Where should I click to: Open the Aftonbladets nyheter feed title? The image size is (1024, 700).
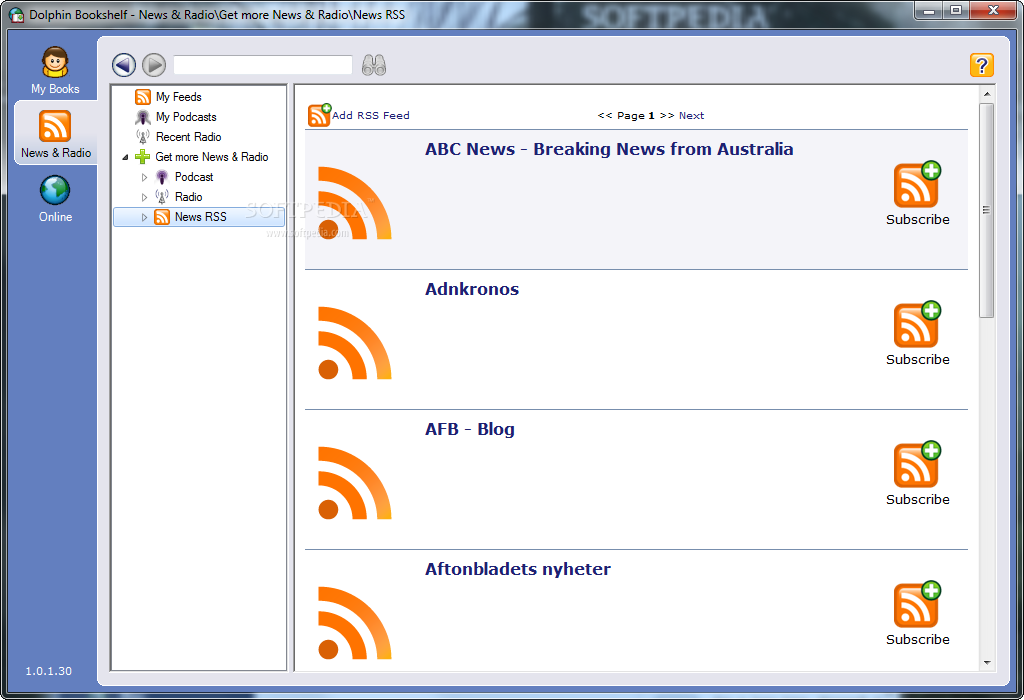[518, 569]
